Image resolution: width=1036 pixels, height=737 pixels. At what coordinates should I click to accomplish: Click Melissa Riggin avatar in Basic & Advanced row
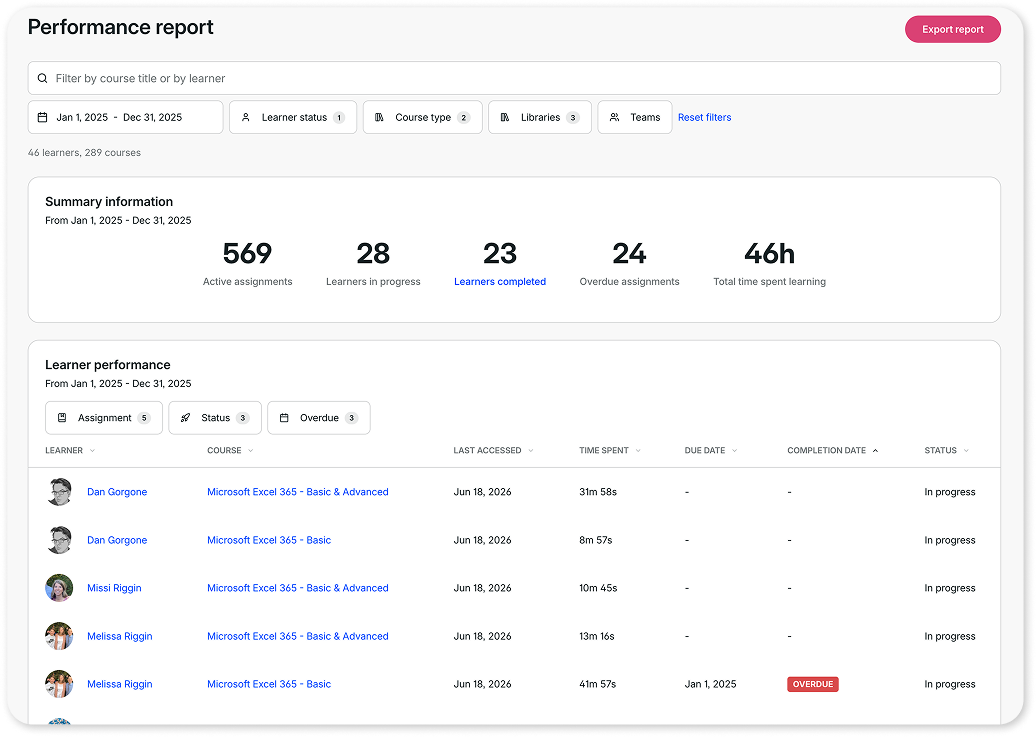59,636
